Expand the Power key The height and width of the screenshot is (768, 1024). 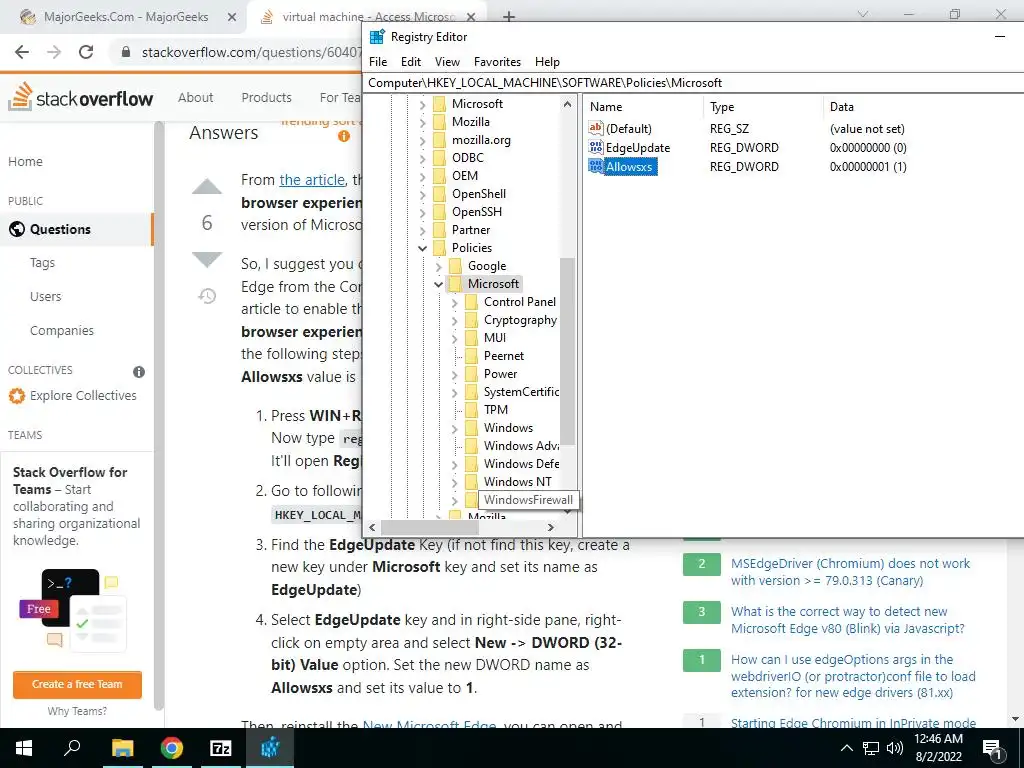(455, 374)
